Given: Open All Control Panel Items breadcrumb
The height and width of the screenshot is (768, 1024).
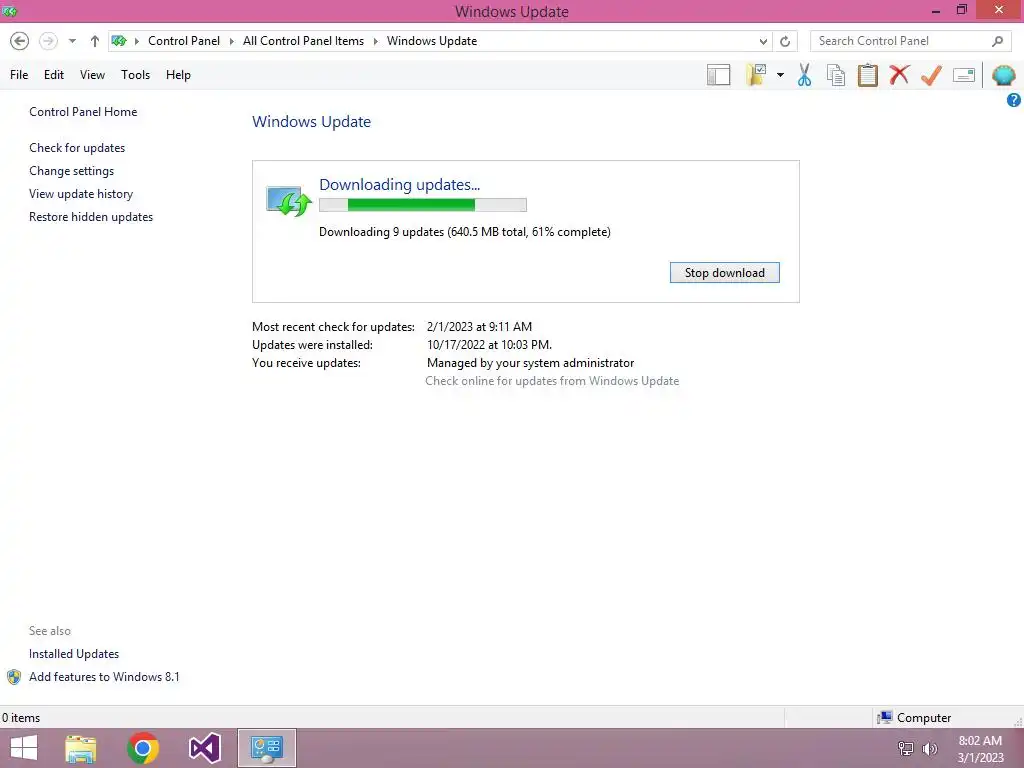Looking at the screenshot, I should point(303,40).
